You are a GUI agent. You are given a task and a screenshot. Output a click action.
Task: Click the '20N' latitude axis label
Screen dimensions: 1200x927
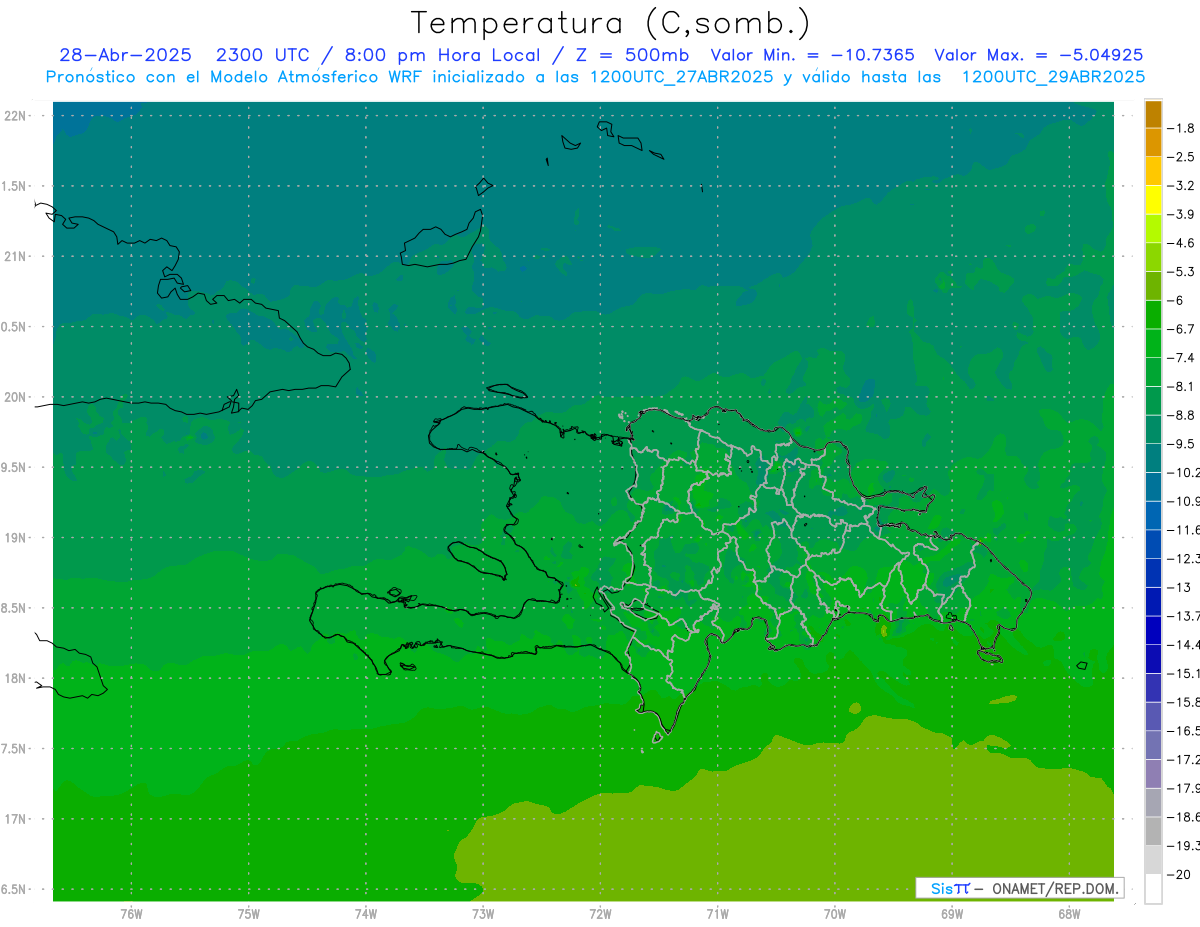point(15,397)
